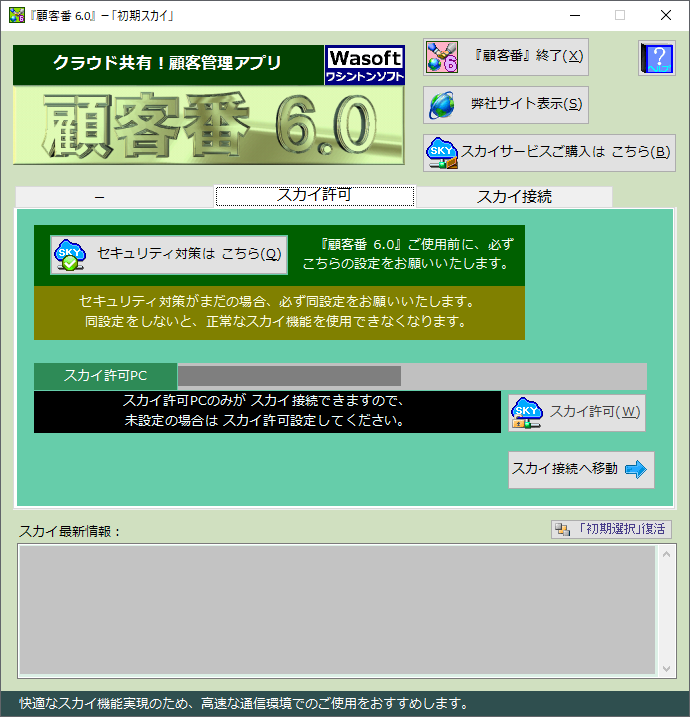Click the スカイ最新情報： label
The width and height of the screenshot is (690, 717).
70,531
